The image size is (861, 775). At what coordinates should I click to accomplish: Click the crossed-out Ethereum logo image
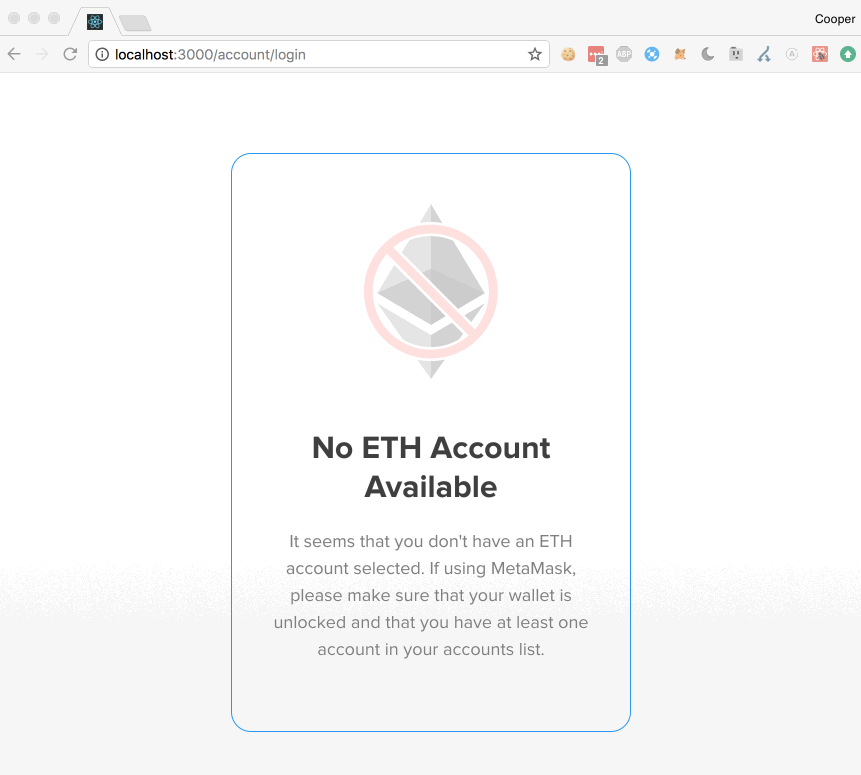431,292
